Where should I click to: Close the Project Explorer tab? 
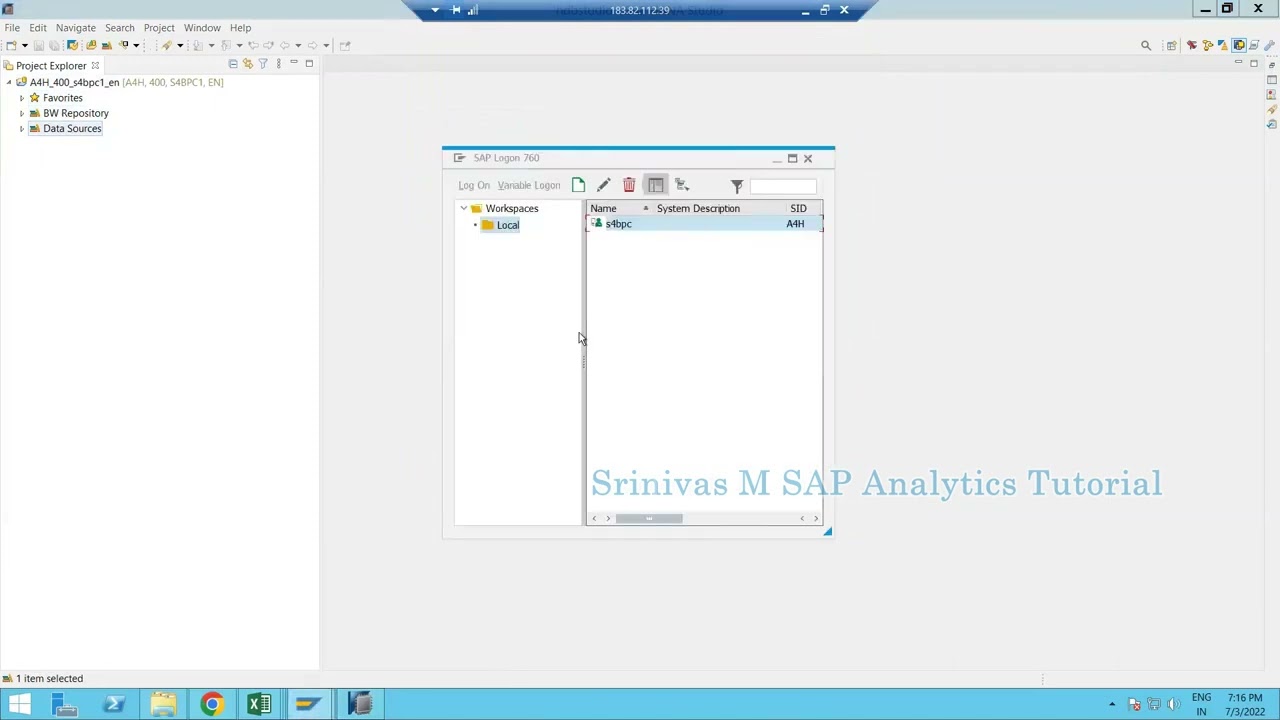[95, 66]
